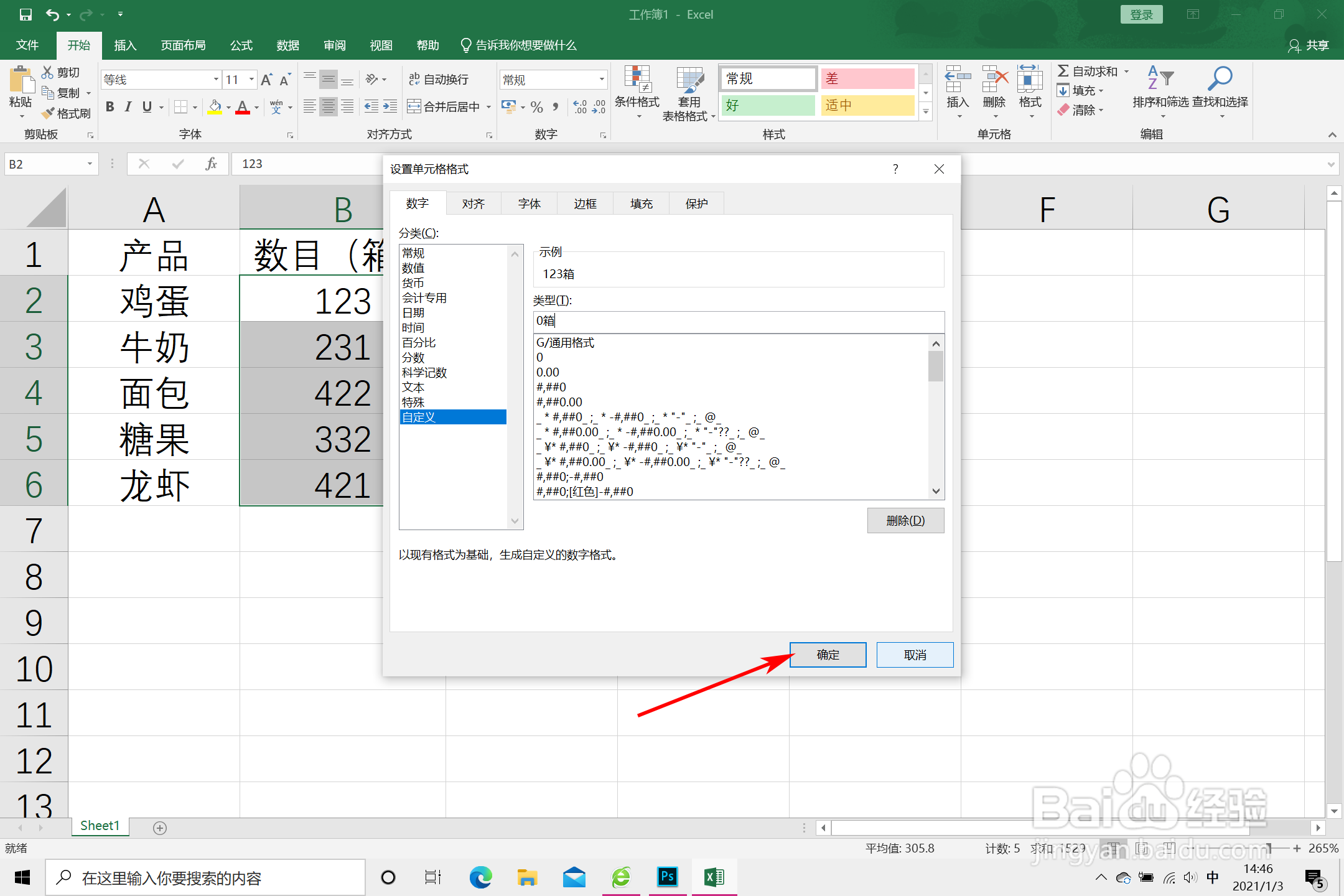Click the 类型 format code input field

(x=738, y=321)
